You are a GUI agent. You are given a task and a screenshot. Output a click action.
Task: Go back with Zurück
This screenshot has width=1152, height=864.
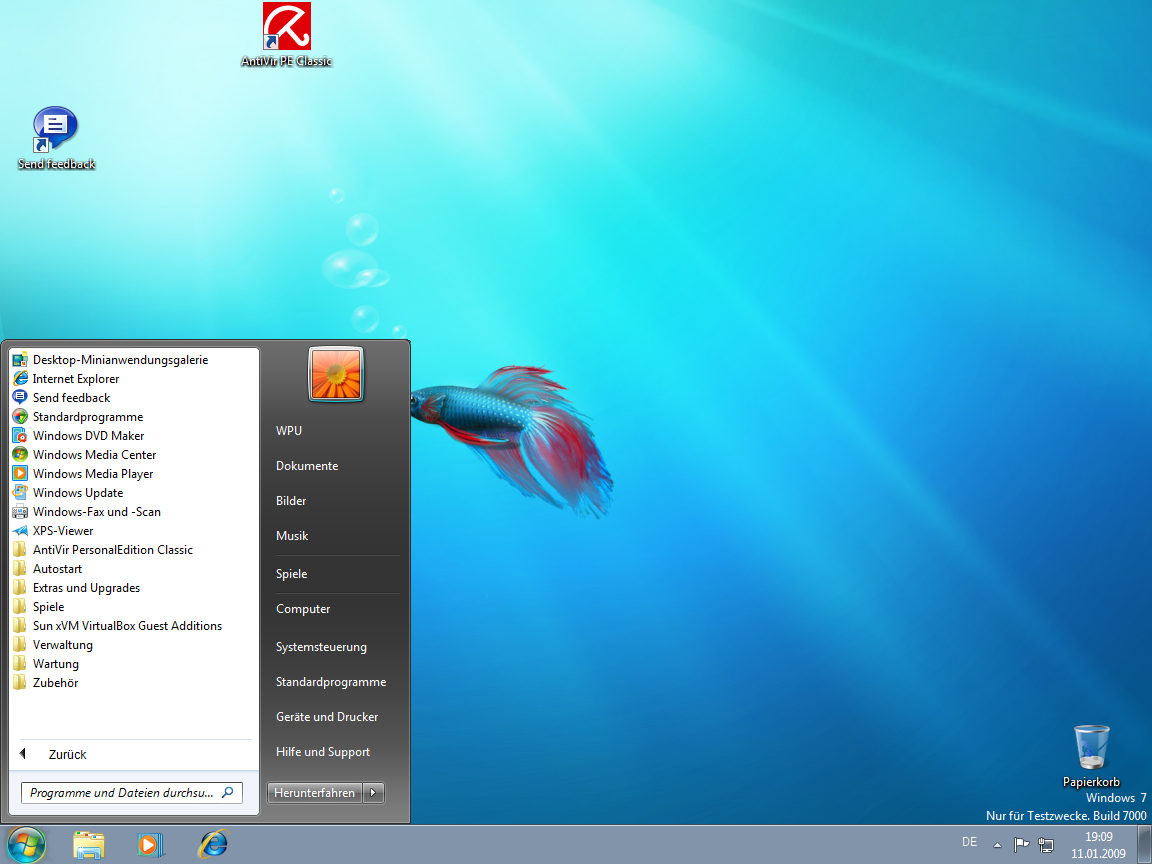(67, 755)
